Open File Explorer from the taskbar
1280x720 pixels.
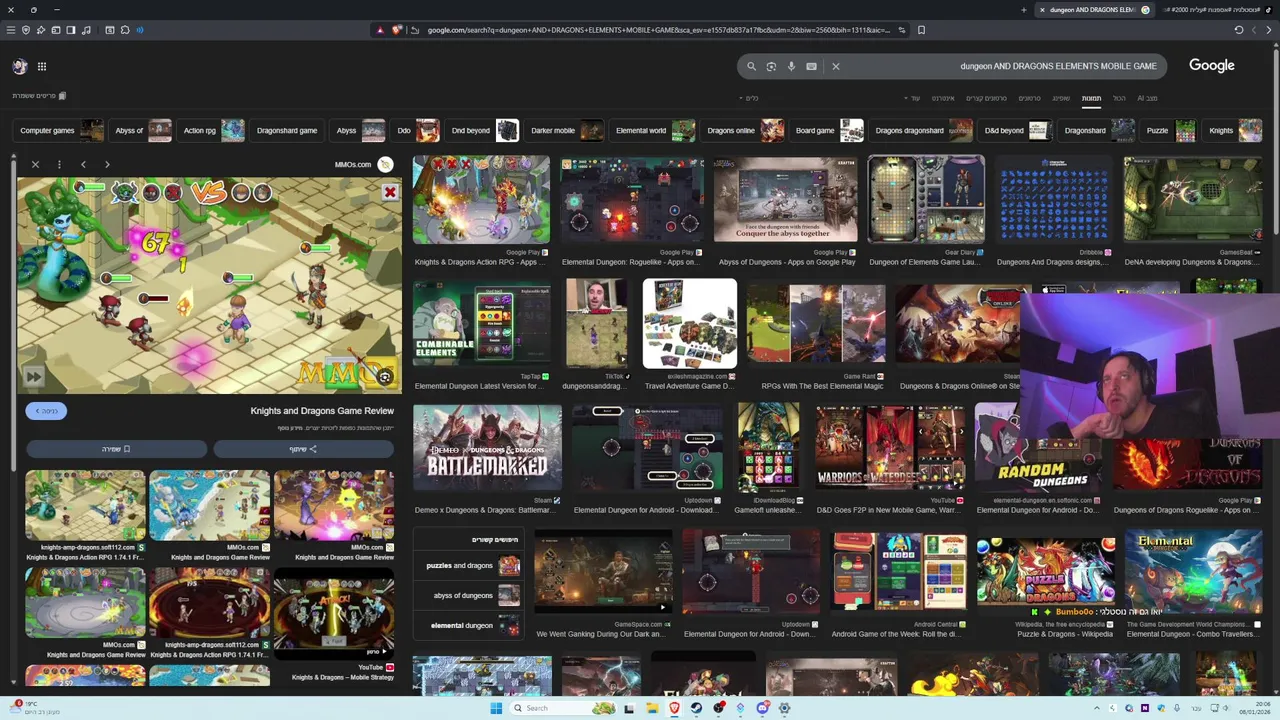click(x=651, y=708)
